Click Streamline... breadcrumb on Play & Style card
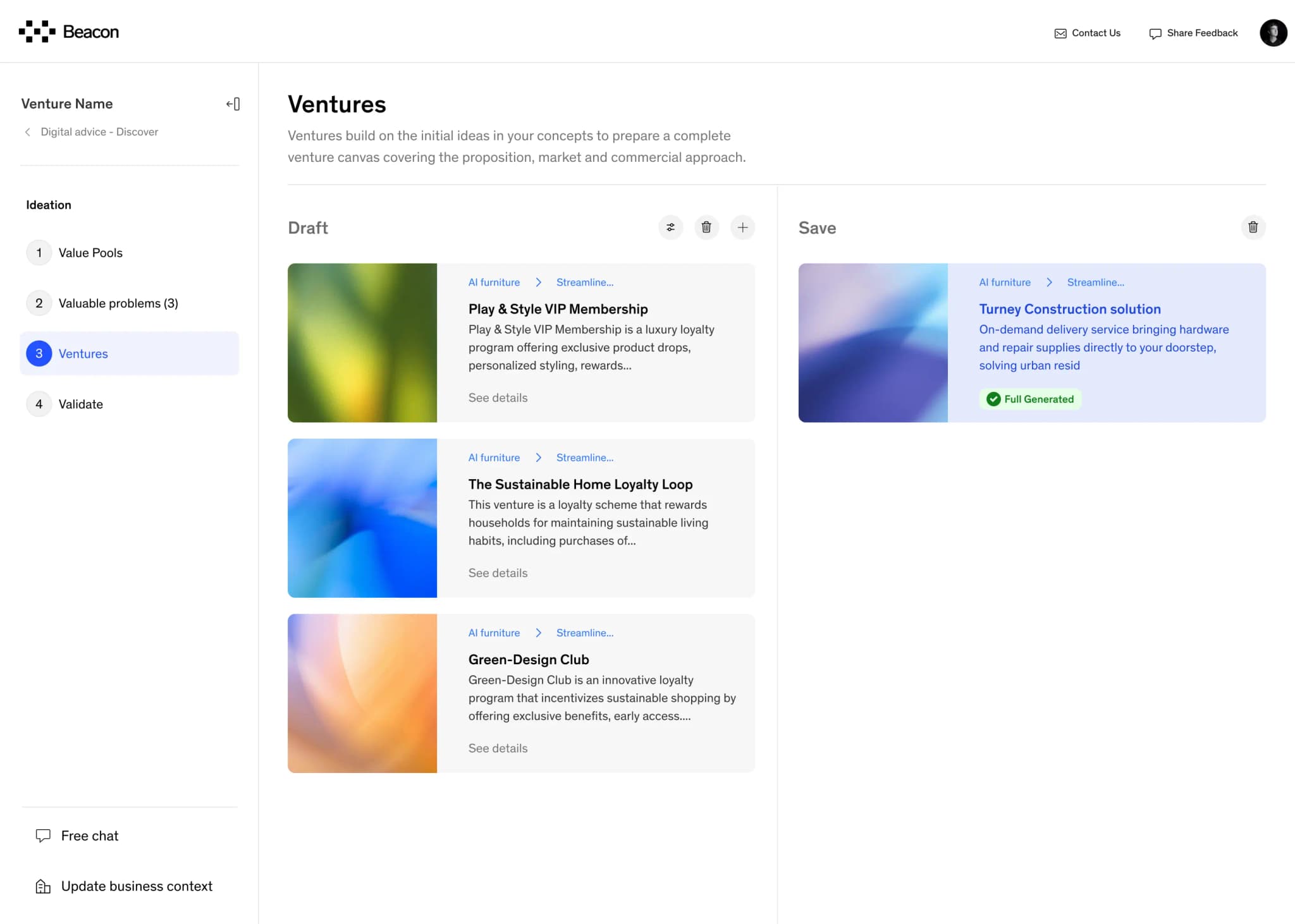This screenshot has width=1295, height=924. 585,283
